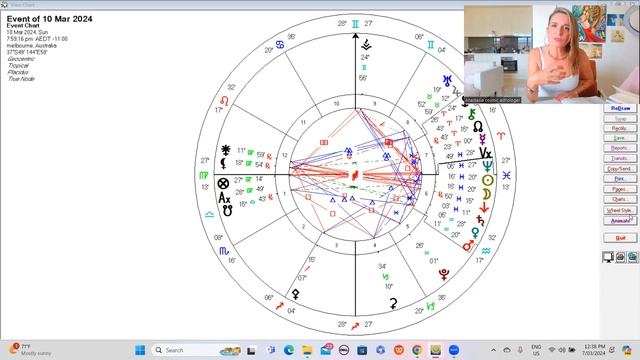Open the clock showing 12:38 PM

tap(594, 350)
